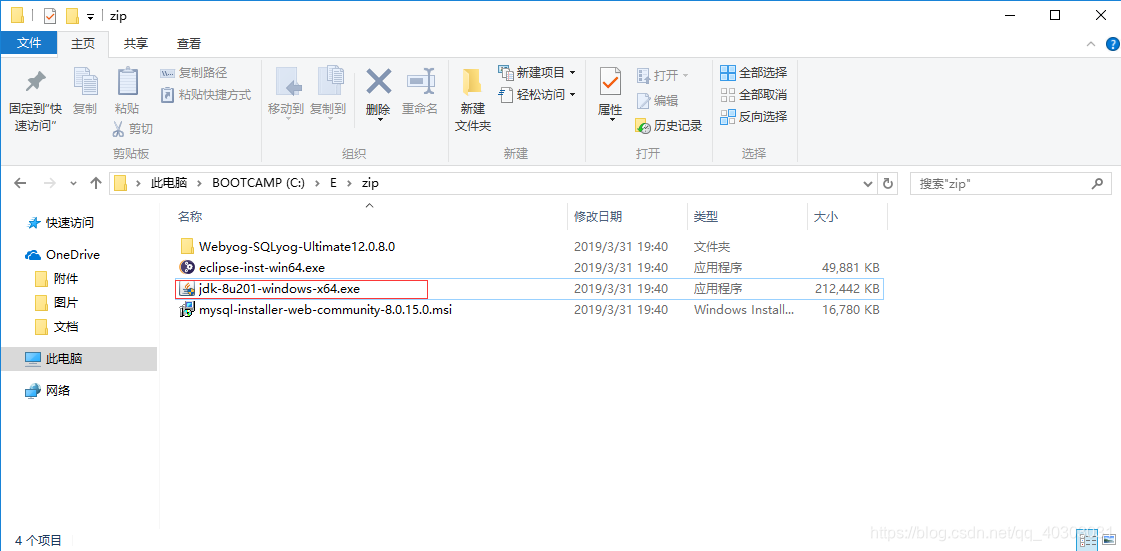Image resolution: width=1121 pixels, height=551 pixels.
Task: Click the search magnifier icon
Action: pos(1097,184)
